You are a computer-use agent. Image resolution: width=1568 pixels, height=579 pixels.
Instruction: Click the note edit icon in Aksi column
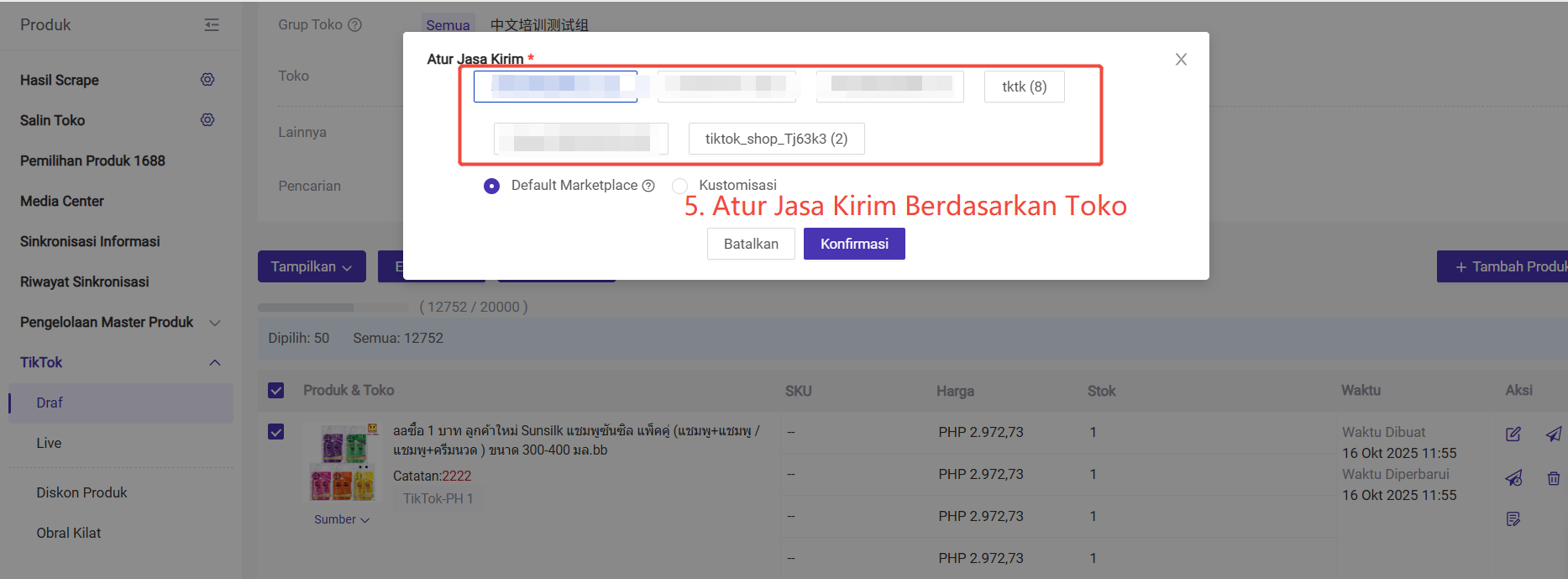tap(1513, 519)
